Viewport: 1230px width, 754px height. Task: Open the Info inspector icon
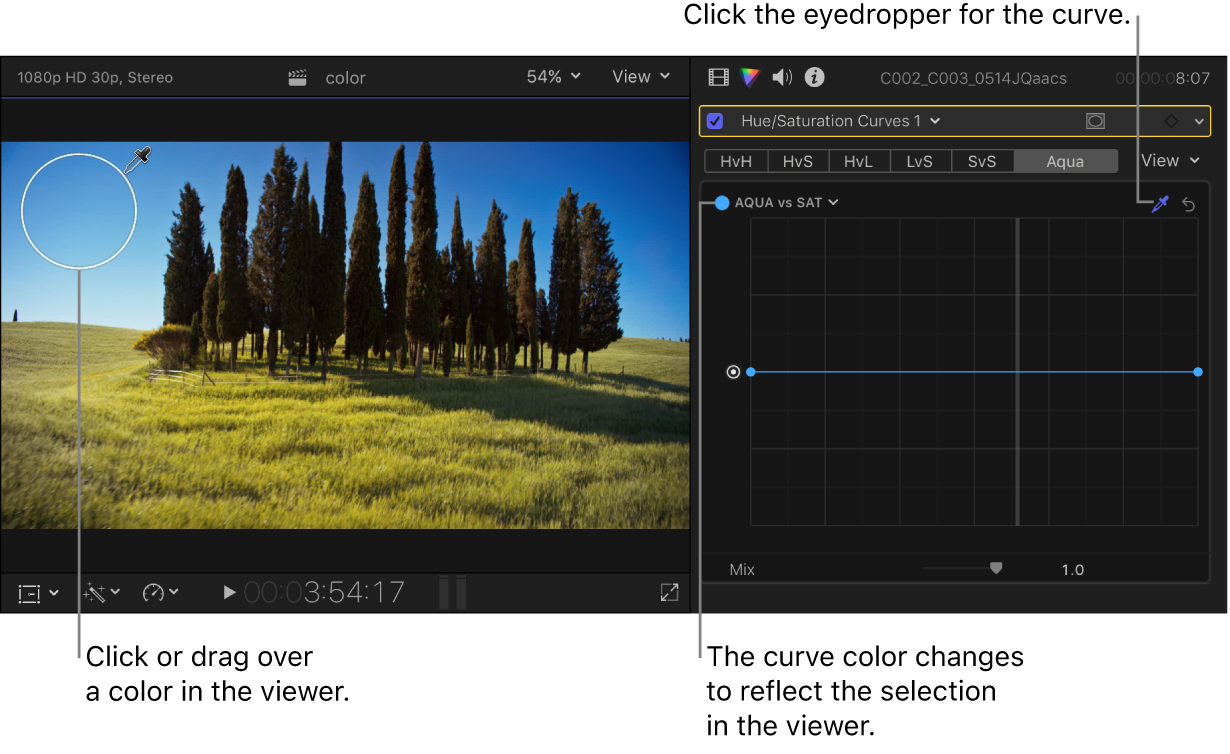pyautogui.click(x=813, y=77)
